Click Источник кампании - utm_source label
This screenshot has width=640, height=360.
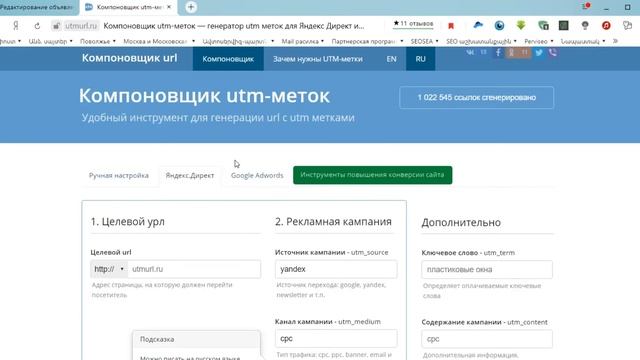coord(331,252)
